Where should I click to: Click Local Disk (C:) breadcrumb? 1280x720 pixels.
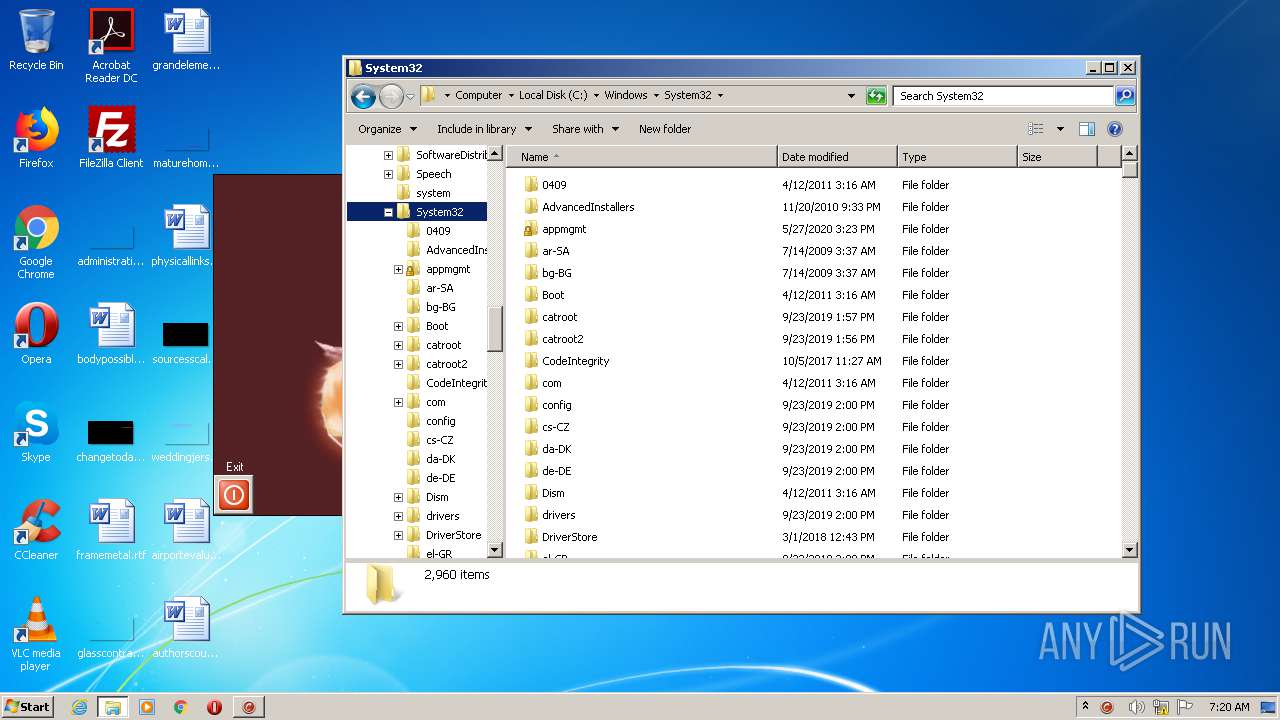click(x=553, y=96)
